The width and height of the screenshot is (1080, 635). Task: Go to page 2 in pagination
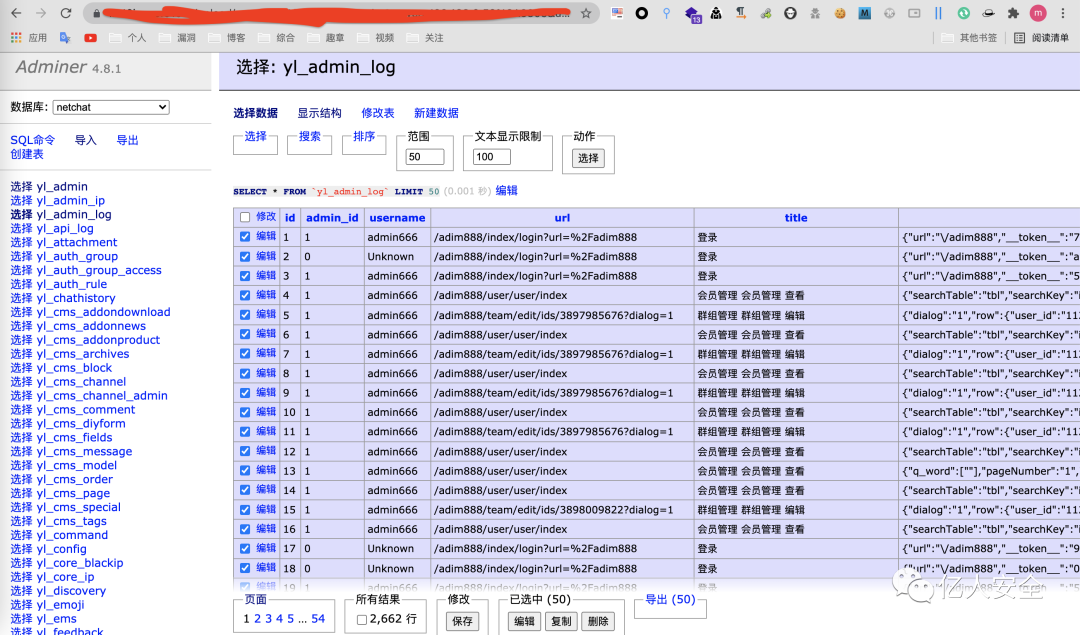point(258,618)
